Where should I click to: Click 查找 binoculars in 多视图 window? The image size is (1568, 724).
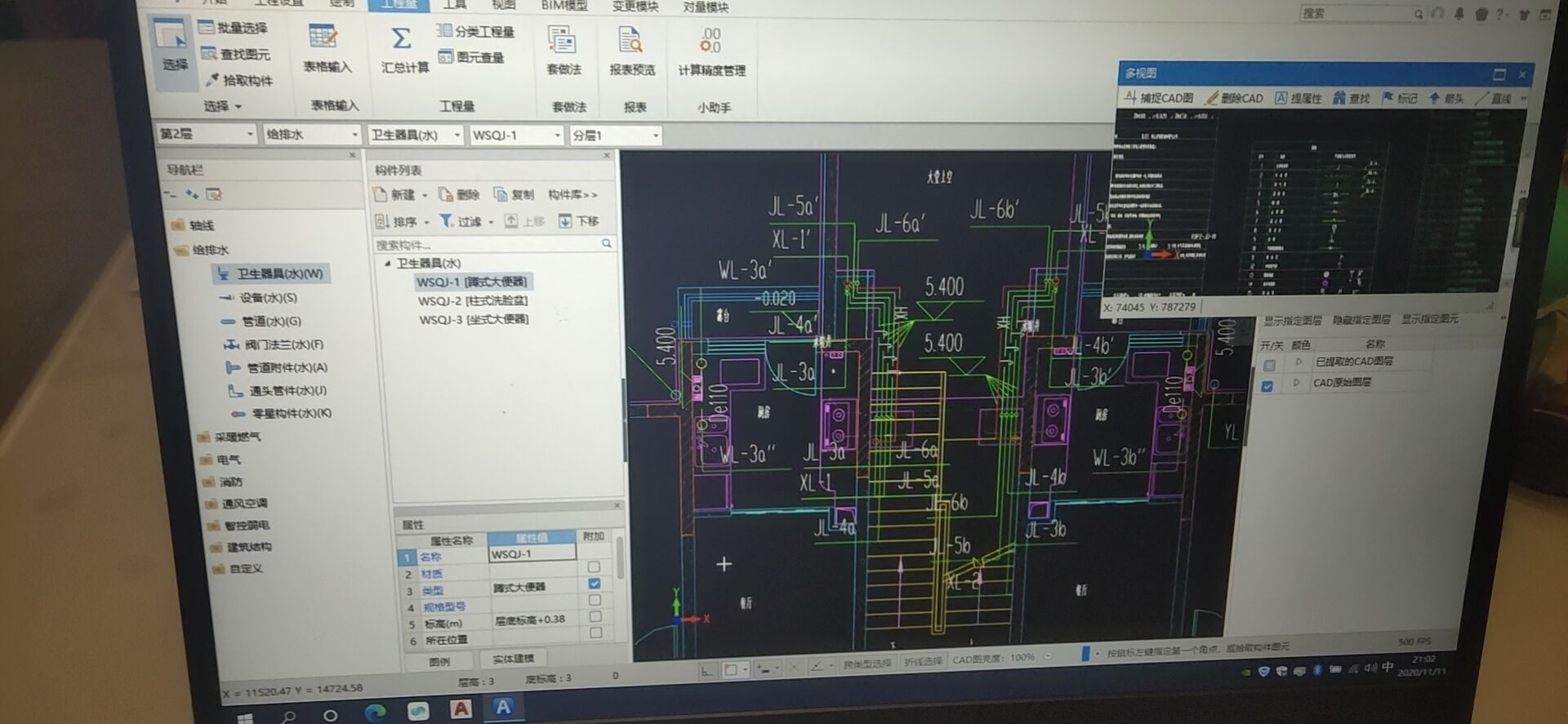[1351, 98]
